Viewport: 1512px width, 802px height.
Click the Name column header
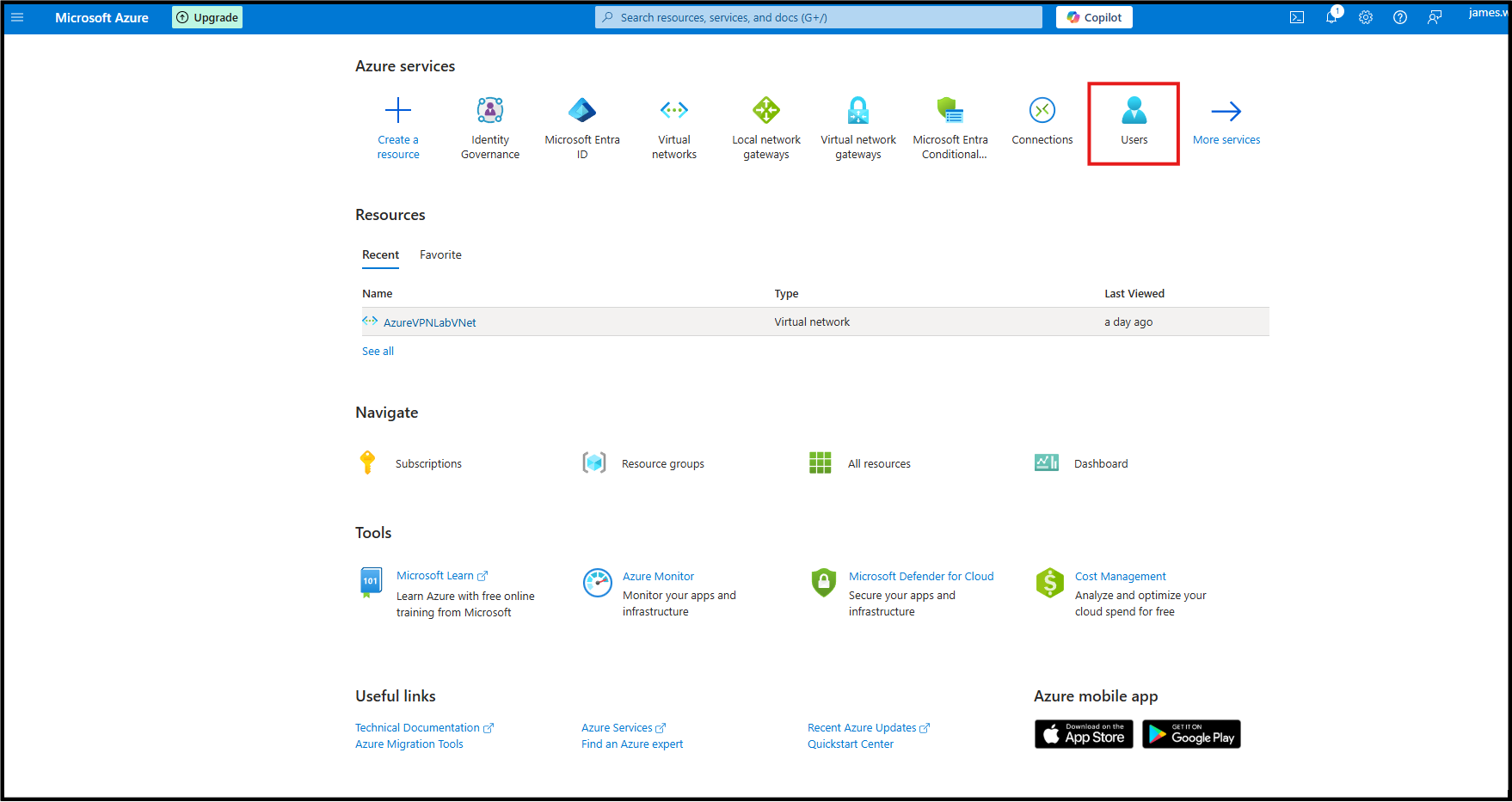[x=378, y=293]
